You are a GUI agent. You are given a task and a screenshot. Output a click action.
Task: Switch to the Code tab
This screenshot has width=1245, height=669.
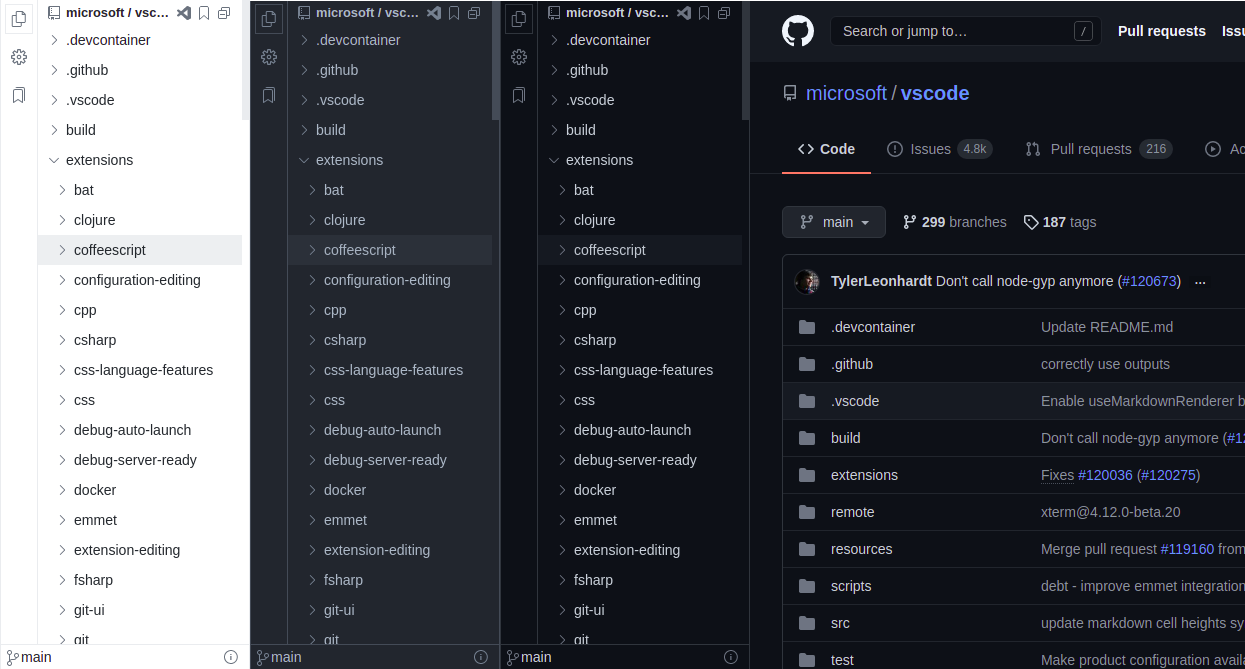[826, 149]
